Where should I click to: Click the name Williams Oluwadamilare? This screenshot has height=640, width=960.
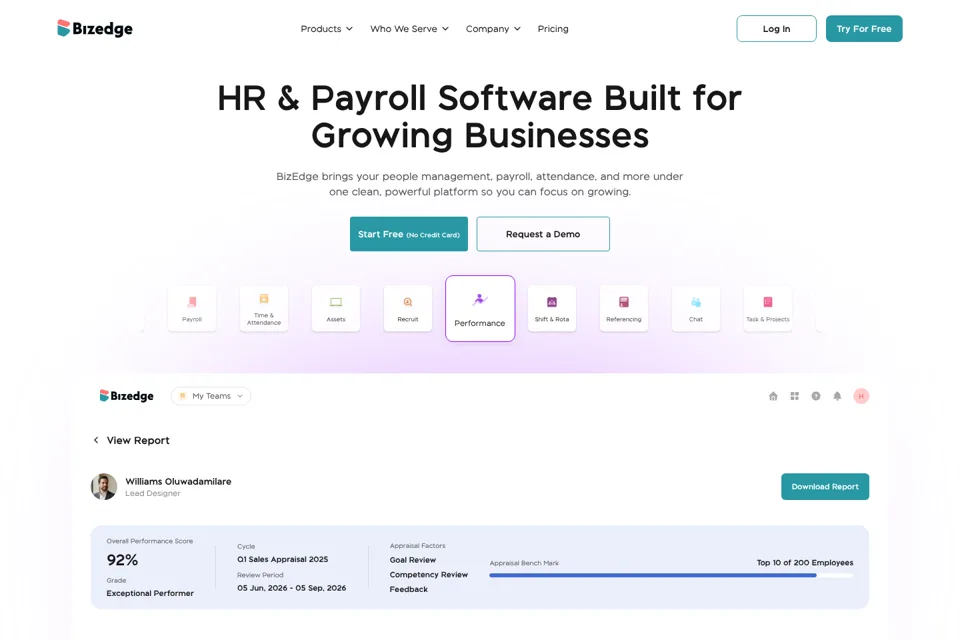(178, 481)
